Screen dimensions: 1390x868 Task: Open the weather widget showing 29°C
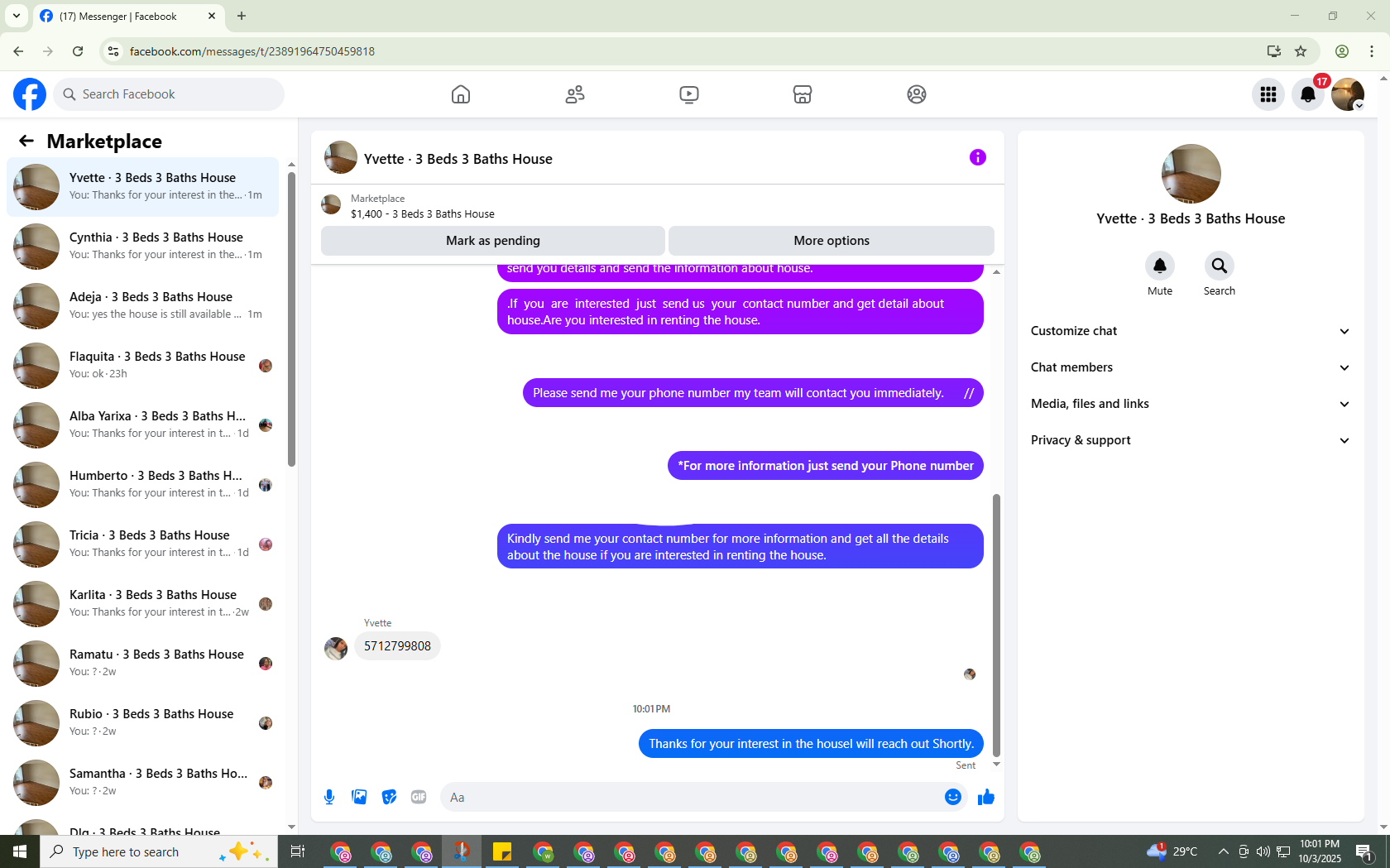click(x=1172, y=851)
